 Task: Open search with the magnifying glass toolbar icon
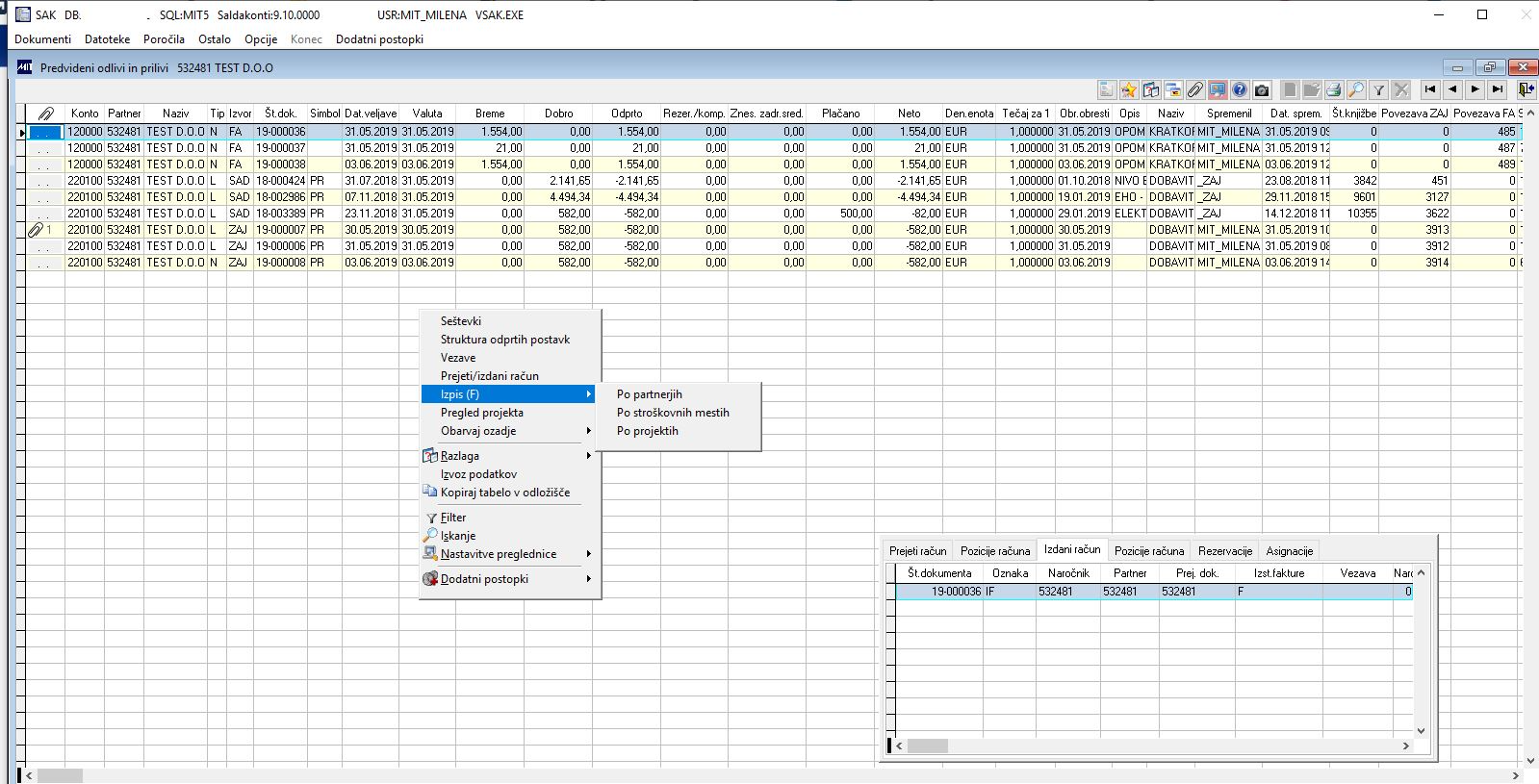1355,89
